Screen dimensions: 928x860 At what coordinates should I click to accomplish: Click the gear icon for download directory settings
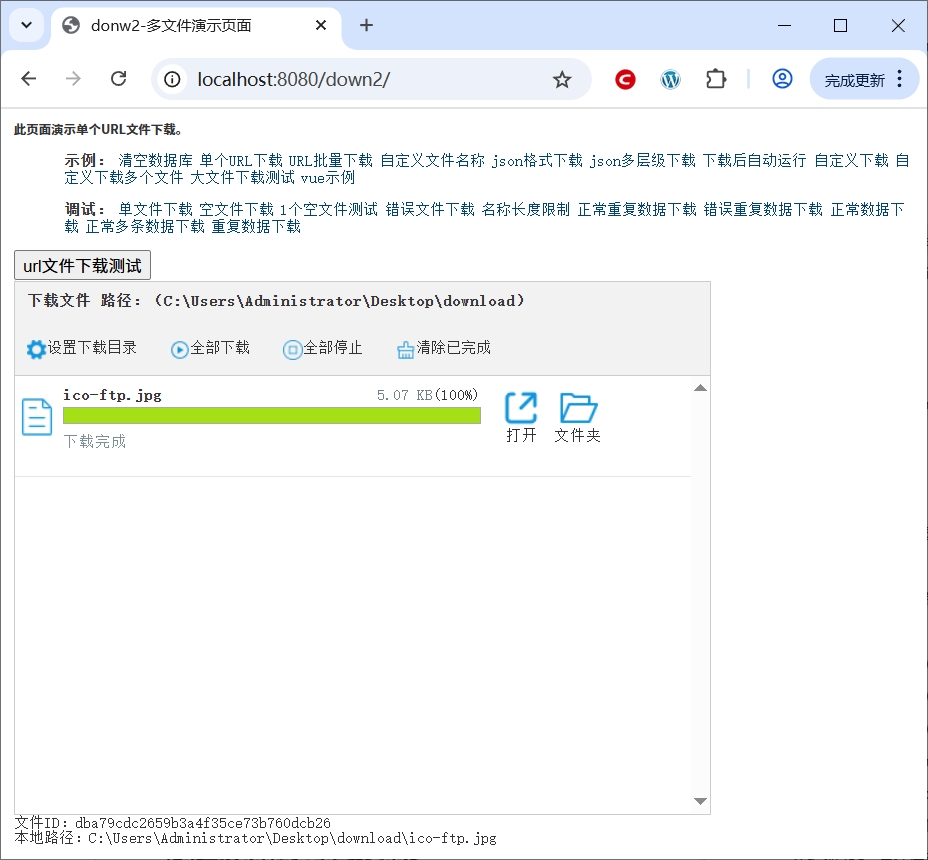coord(36,349)
